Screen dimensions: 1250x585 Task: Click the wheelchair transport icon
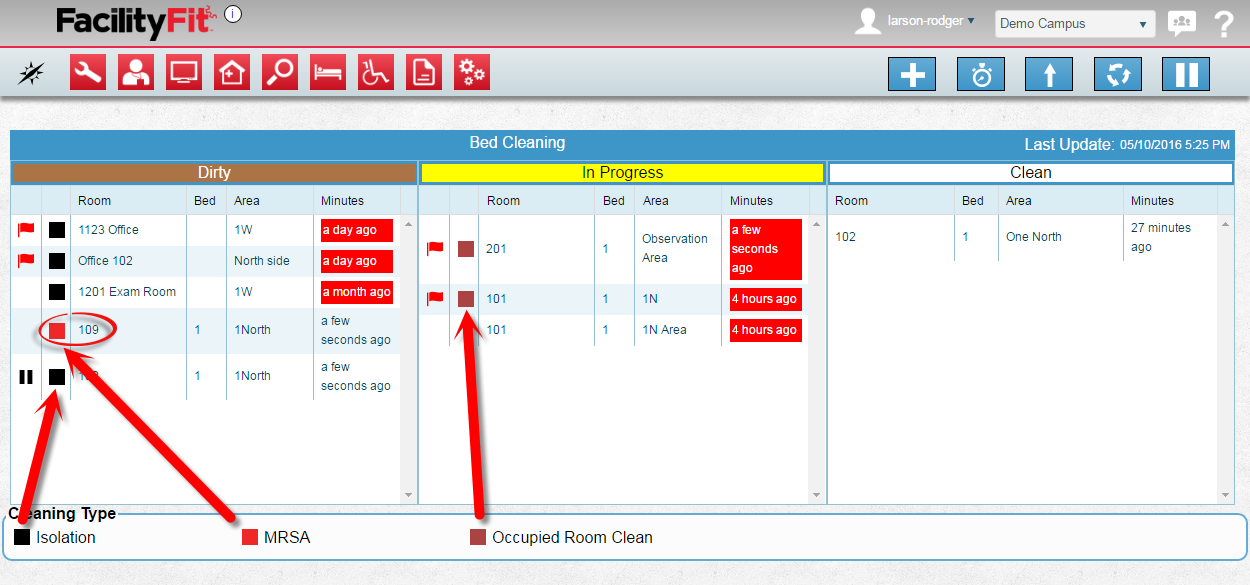click(x=376, y=73)
